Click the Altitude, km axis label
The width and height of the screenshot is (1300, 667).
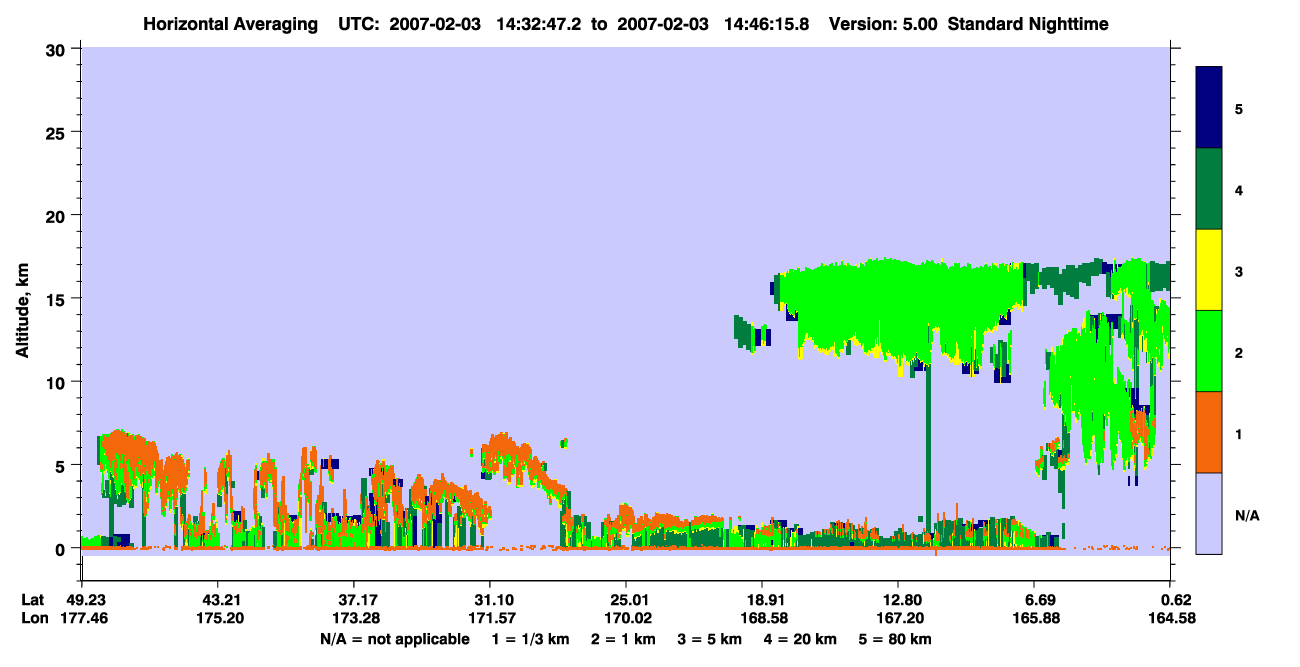(x=22, y=298)
